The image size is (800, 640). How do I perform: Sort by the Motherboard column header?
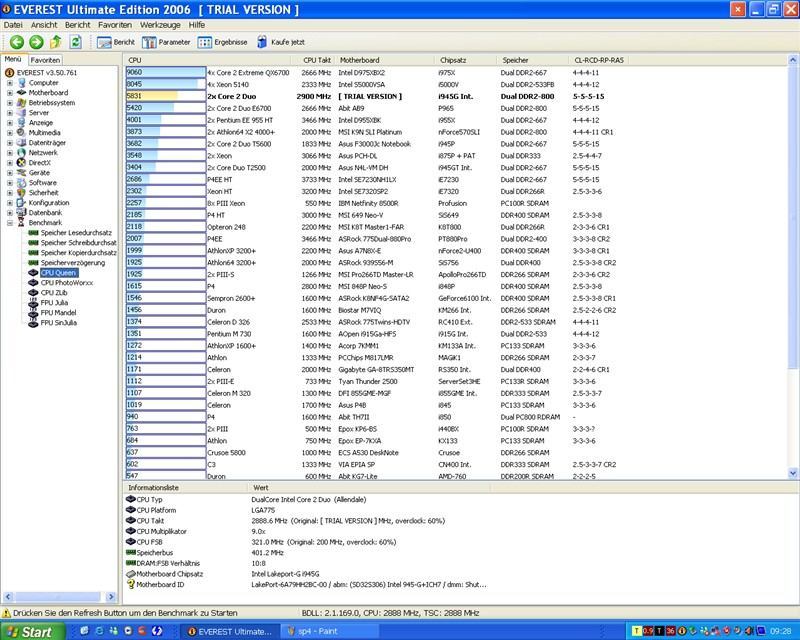click(385, 60)
